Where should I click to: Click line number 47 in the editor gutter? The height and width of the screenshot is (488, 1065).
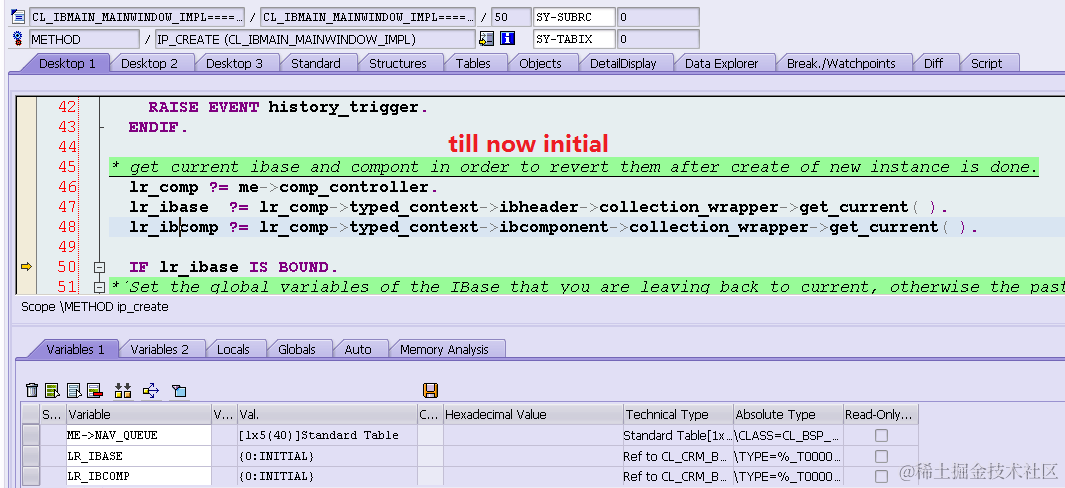click(x=67, y=207)
